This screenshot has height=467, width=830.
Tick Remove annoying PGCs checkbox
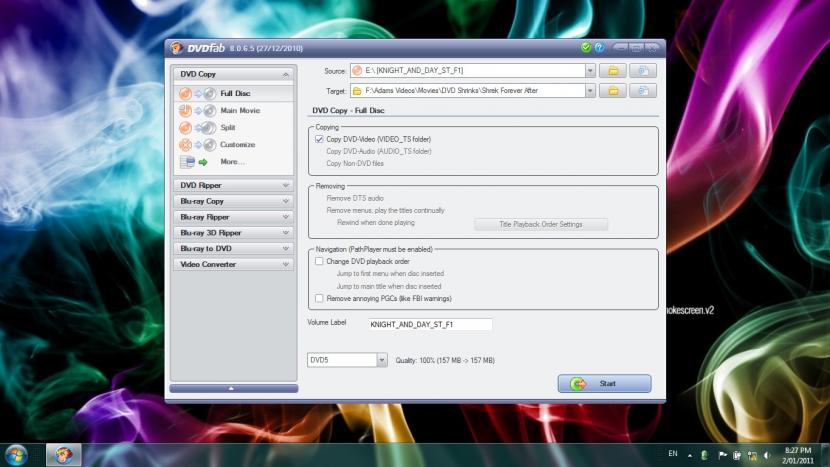coord(319,298)
